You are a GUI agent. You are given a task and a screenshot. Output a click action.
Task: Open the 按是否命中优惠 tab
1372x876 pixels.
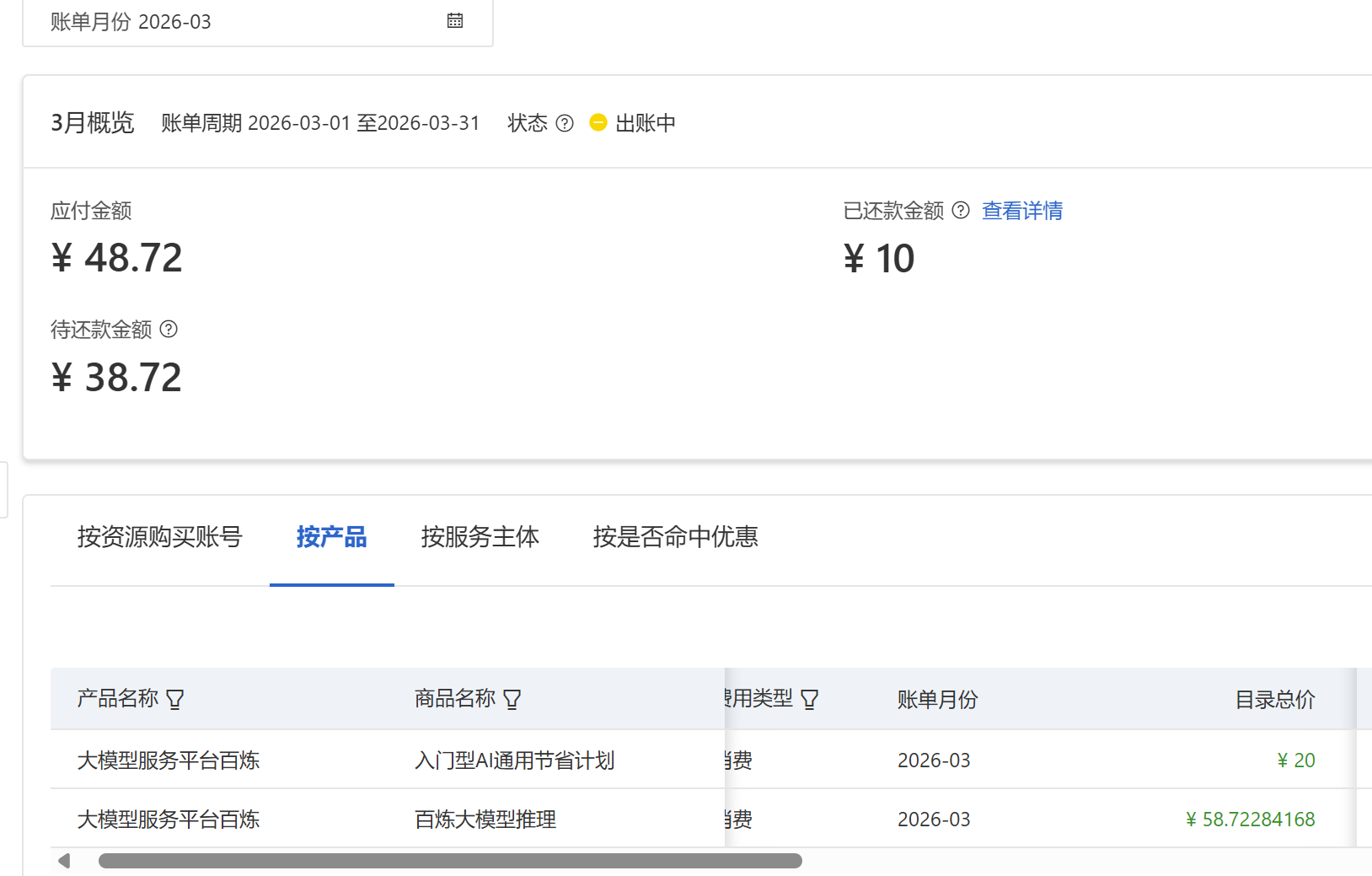coord(675,537)
